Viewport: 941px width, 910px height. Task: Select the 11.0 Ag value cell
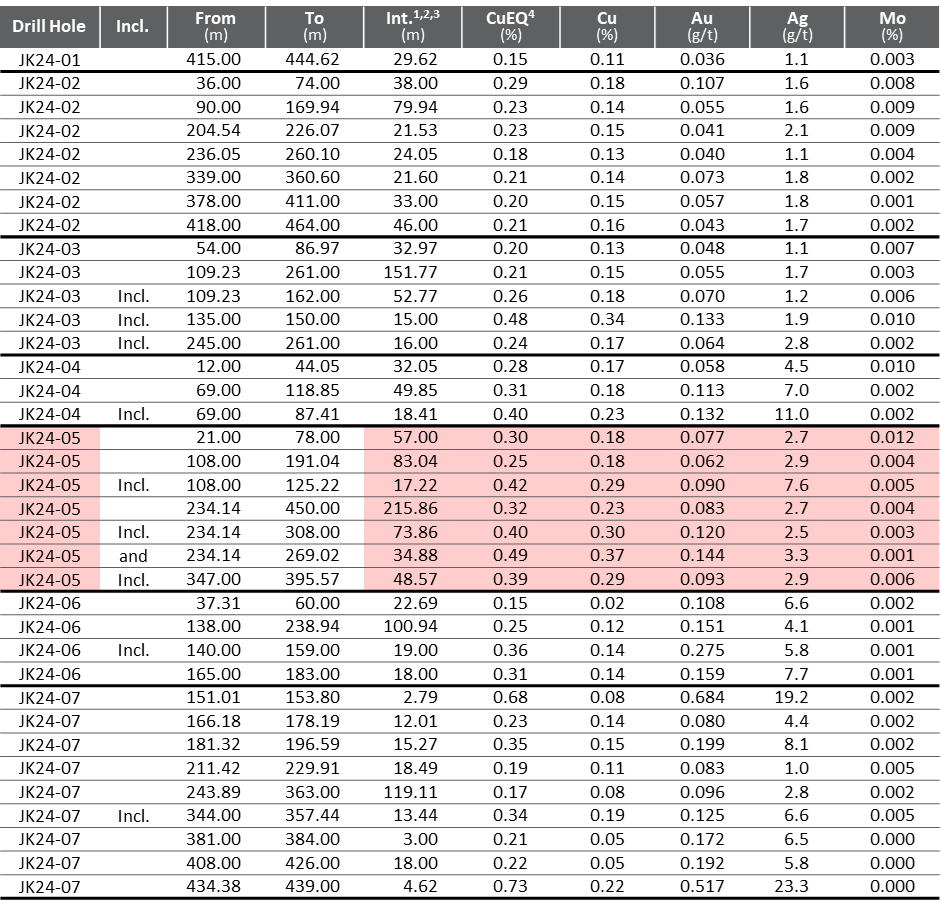797,414
